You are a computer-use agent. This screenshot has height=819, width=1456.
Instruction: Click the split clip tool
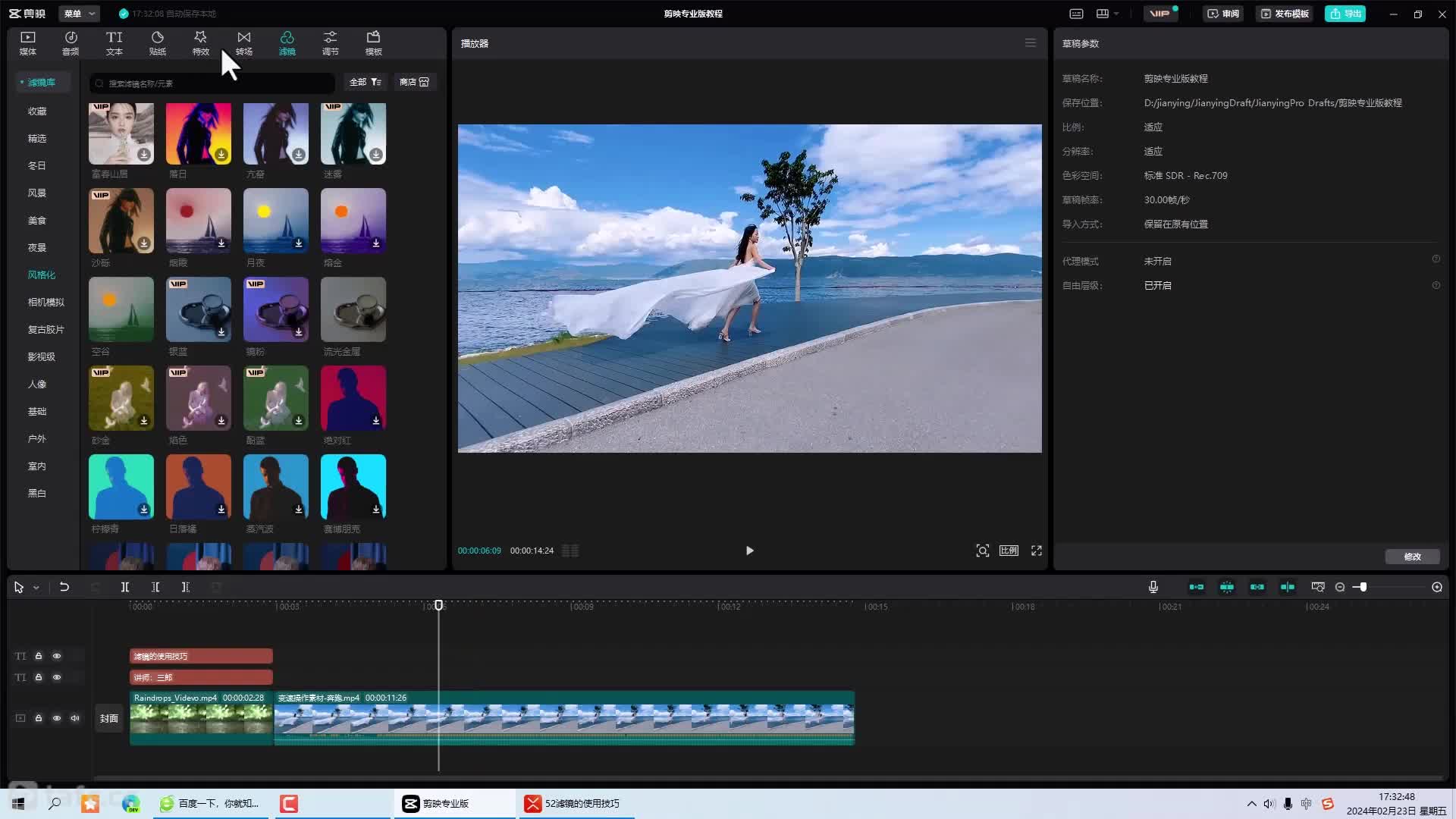point(125,587)
